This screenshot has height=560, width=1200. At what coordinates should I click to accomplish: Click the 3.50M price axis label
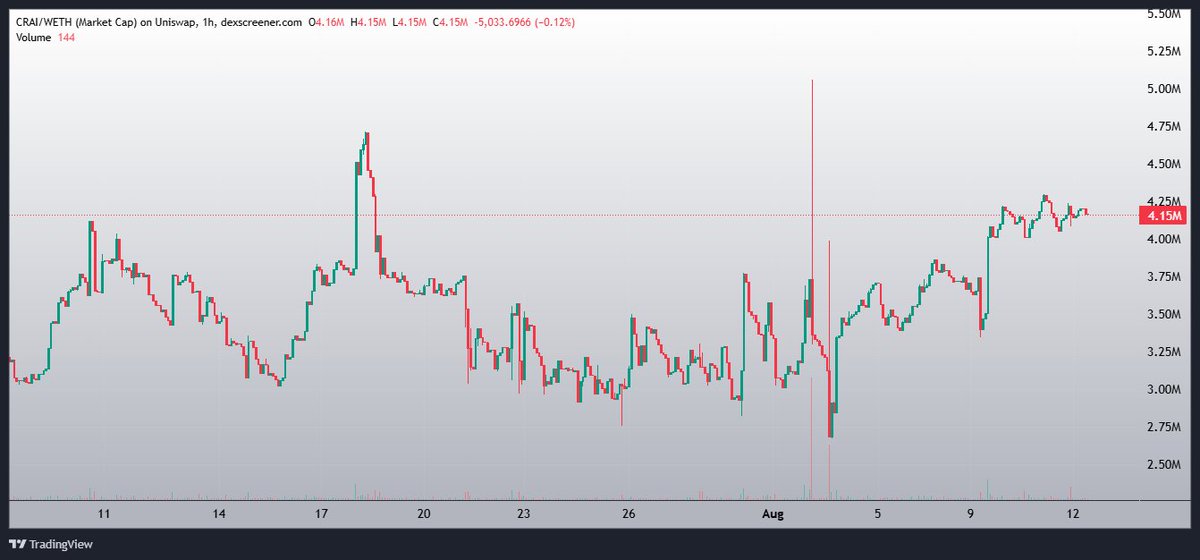(x=1163, y=314)
